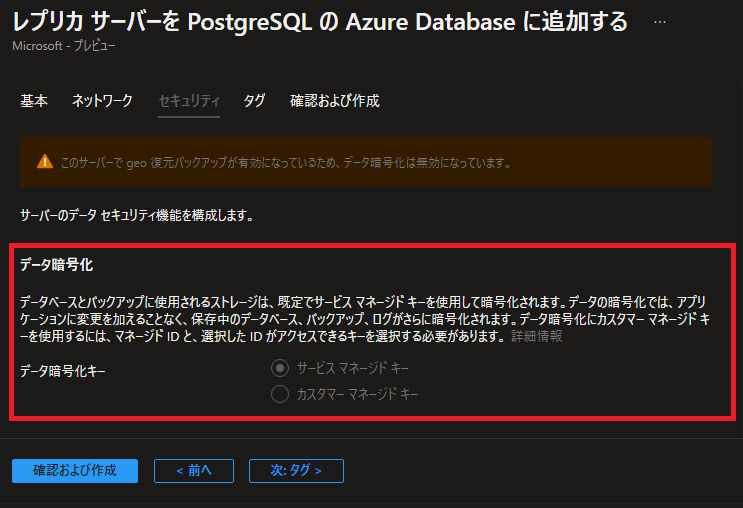Go back with the < 前へ button
Screen dimensions: 743x508
pyautogui.click(x=194, y=471)
